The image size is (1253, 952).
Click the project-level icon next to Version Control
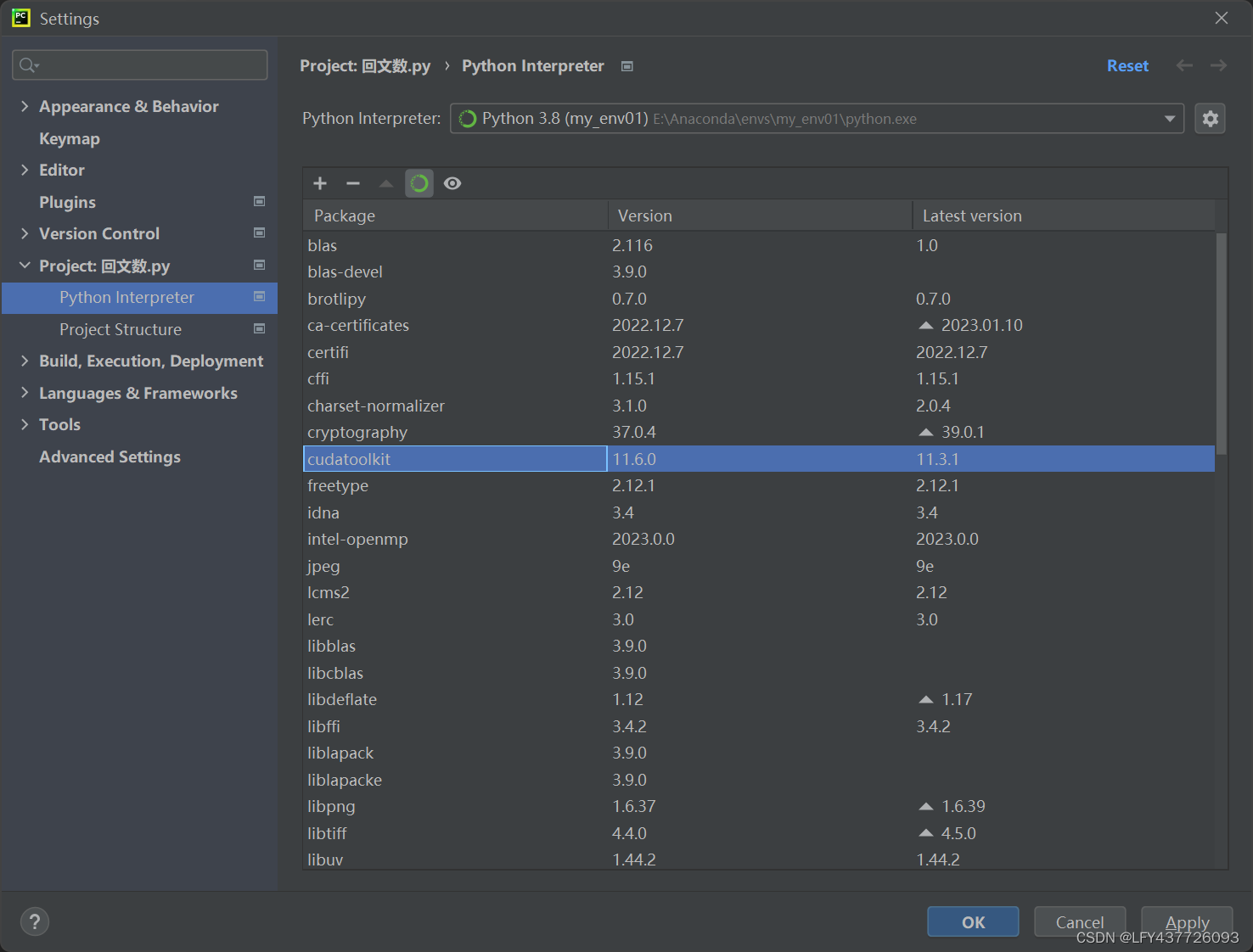pyautogui.click(x=260, y=232)
